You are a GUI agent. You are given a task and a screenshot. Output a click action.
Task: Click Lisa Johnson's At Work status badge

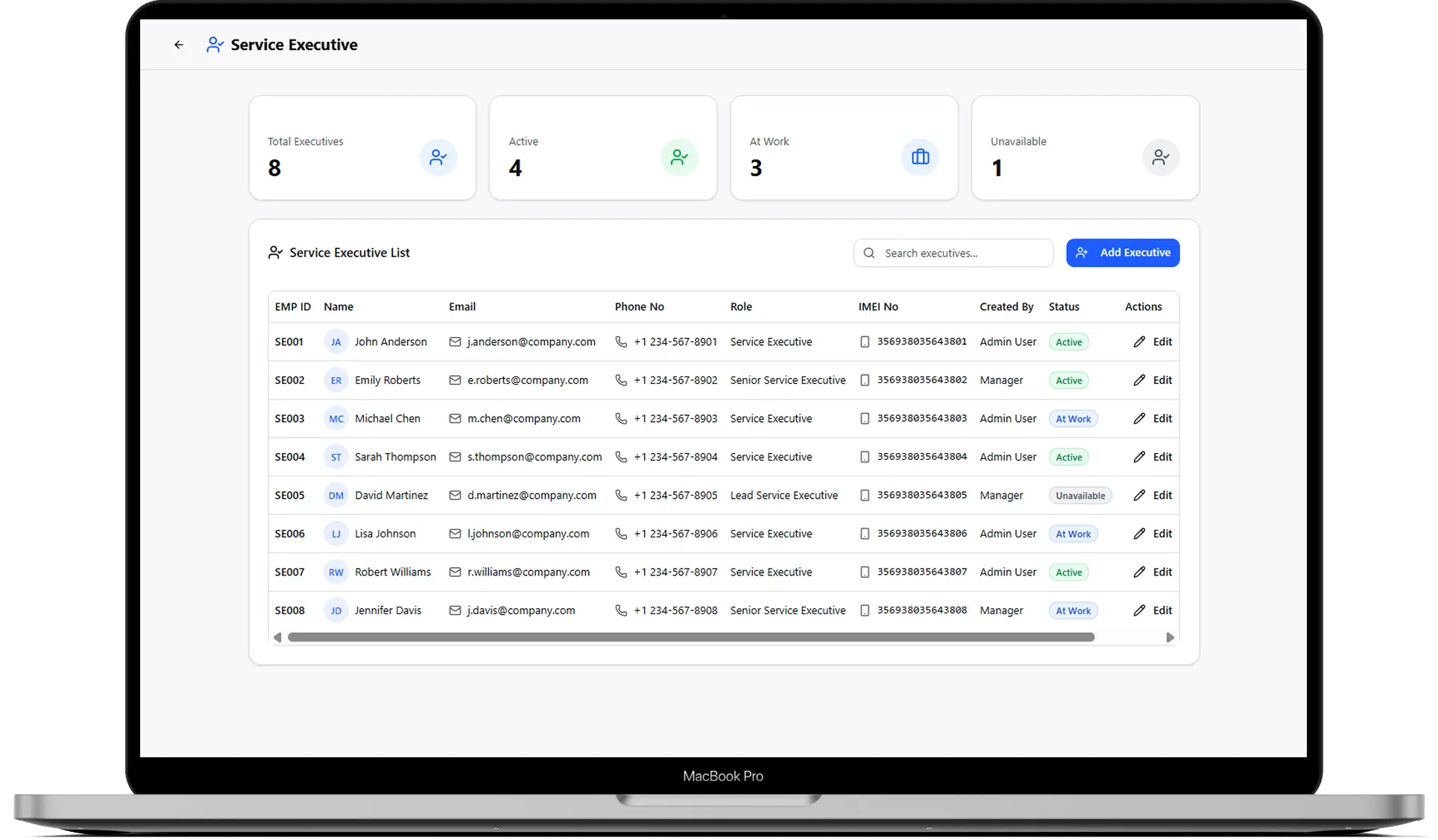1073,534
